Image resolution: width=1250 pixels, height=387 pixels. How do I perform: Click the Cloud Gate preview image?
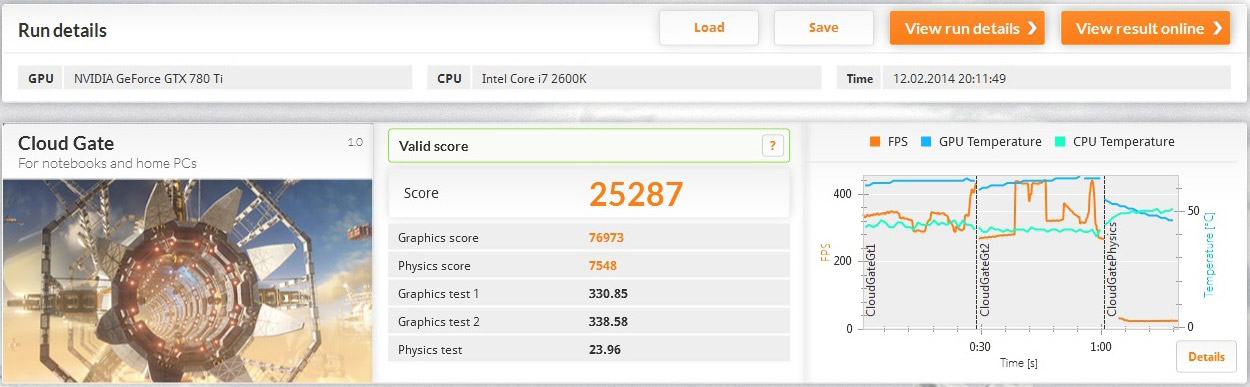tap(188, 280)
